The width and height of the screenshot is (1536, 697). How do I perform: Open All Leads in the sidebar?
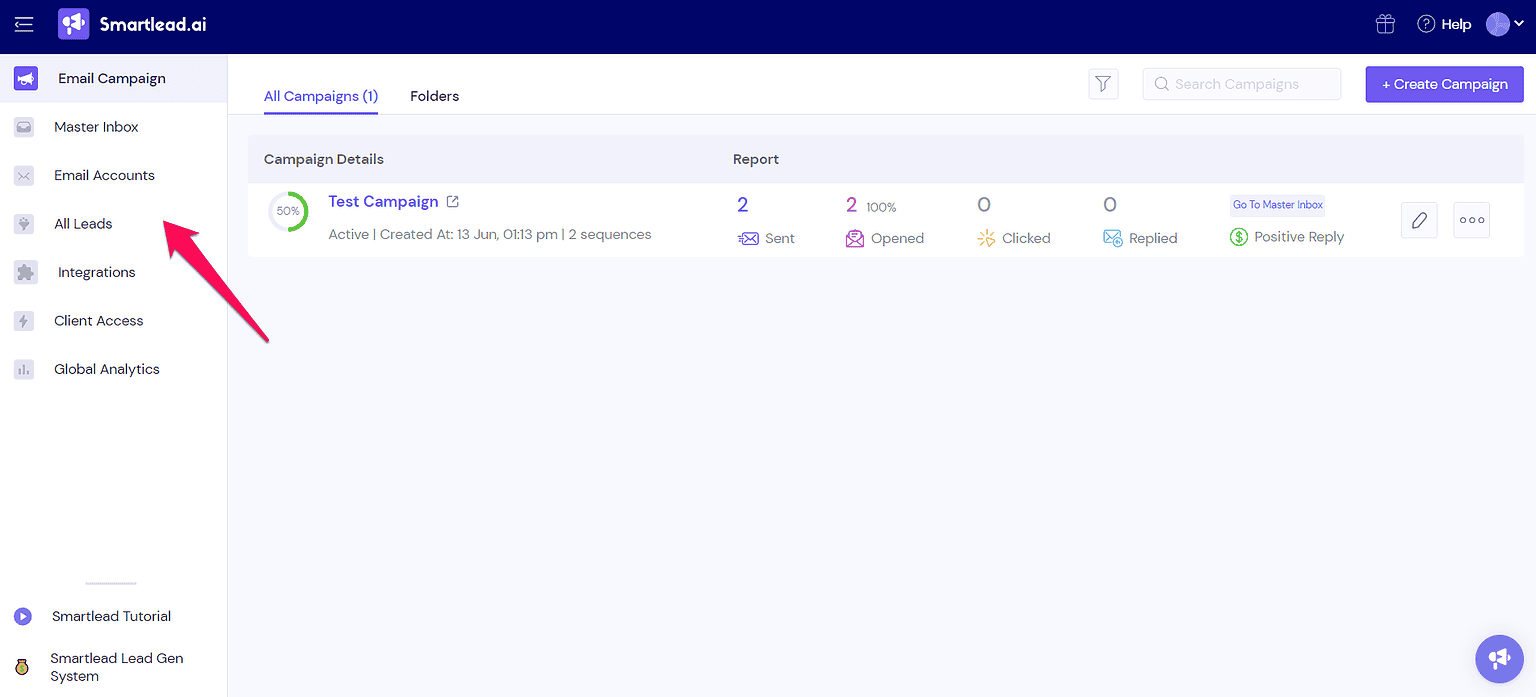click(x=82, y=223)
